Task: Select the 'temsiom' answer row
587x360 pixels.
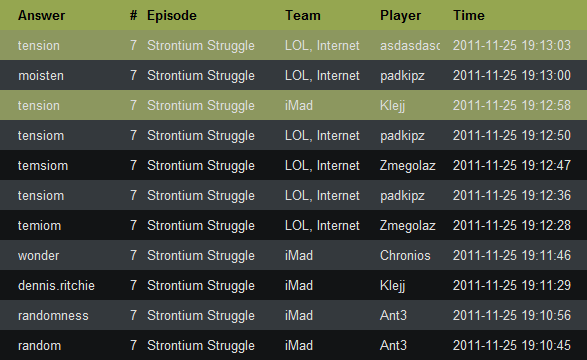Action: (x=294, y=165)
